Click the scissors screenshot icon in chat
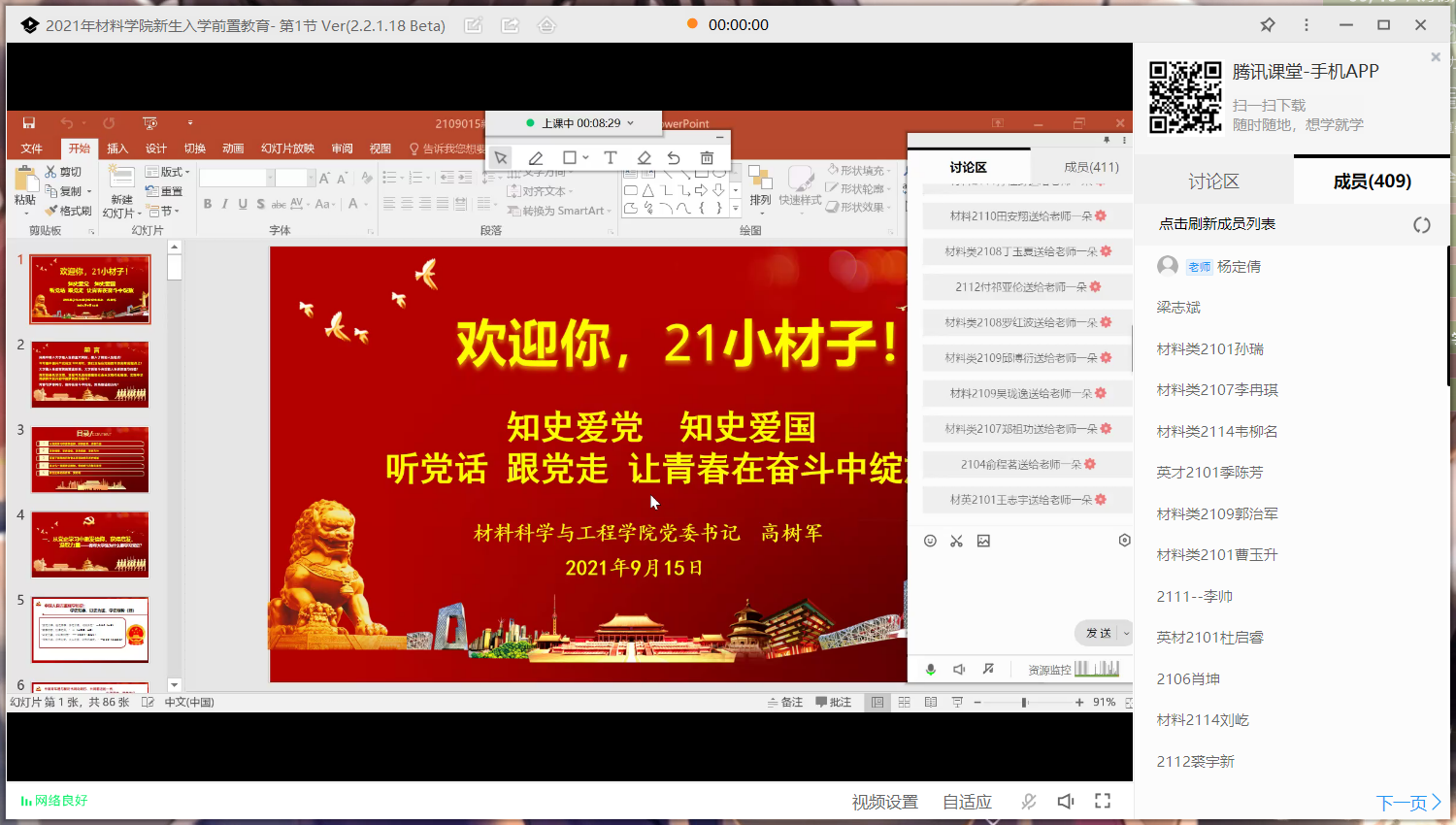The height and width of the screenshot is (825, 1456). (x=956, y=541)
